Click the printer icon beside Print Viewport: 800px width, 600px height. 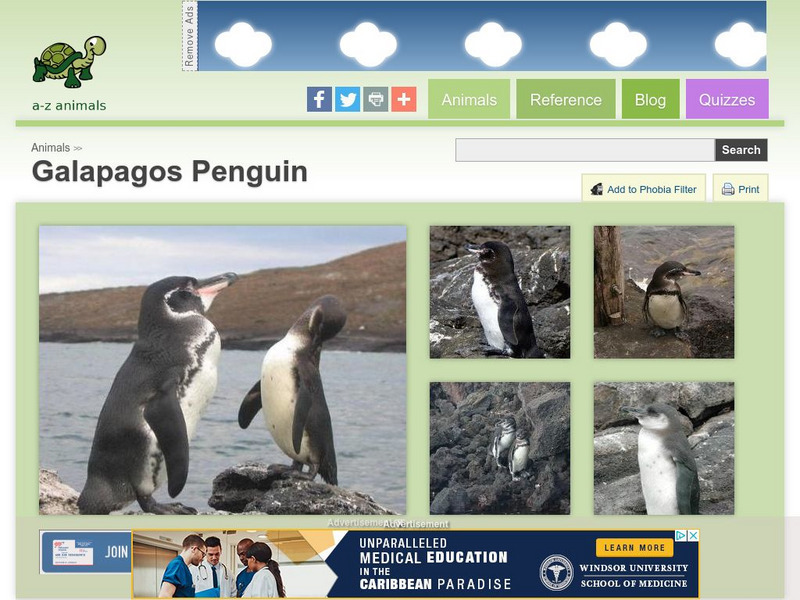coord(729,188)
